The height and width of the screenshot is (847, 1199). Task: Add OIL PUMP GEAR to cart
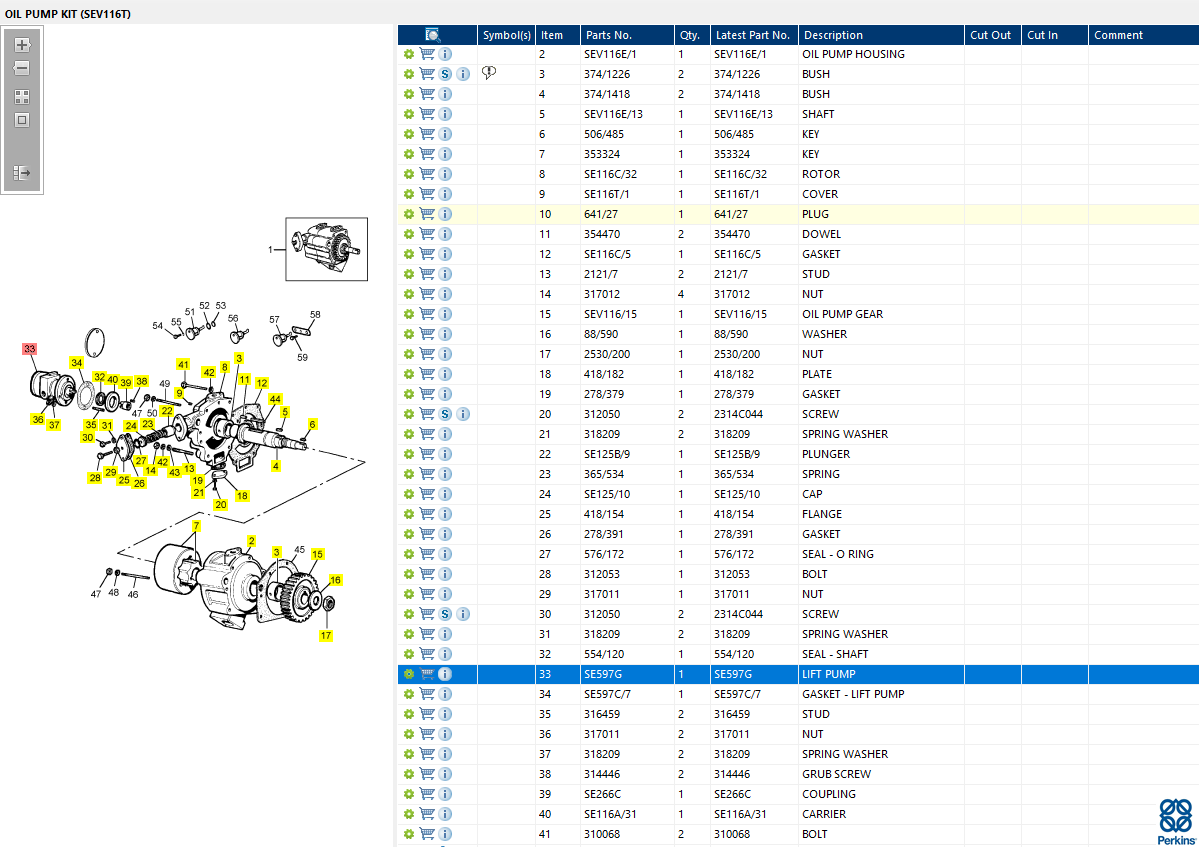(427, 314)
